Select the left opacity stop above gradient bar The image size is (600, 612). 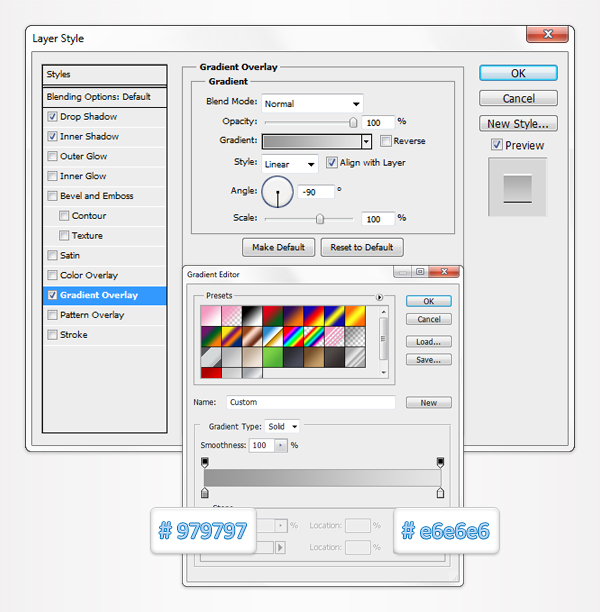point(205,462)
